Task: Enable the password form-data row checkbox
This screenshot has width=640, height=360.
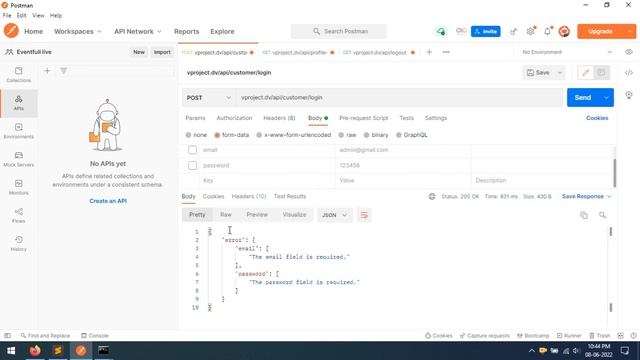Action: pos(193,166)
